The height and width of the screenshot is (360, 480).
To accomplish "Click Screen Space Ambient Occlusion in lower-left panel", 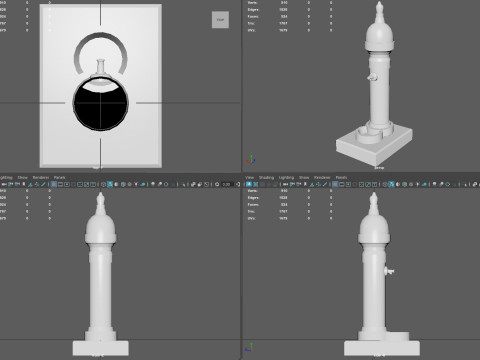I will click(153, 184).
